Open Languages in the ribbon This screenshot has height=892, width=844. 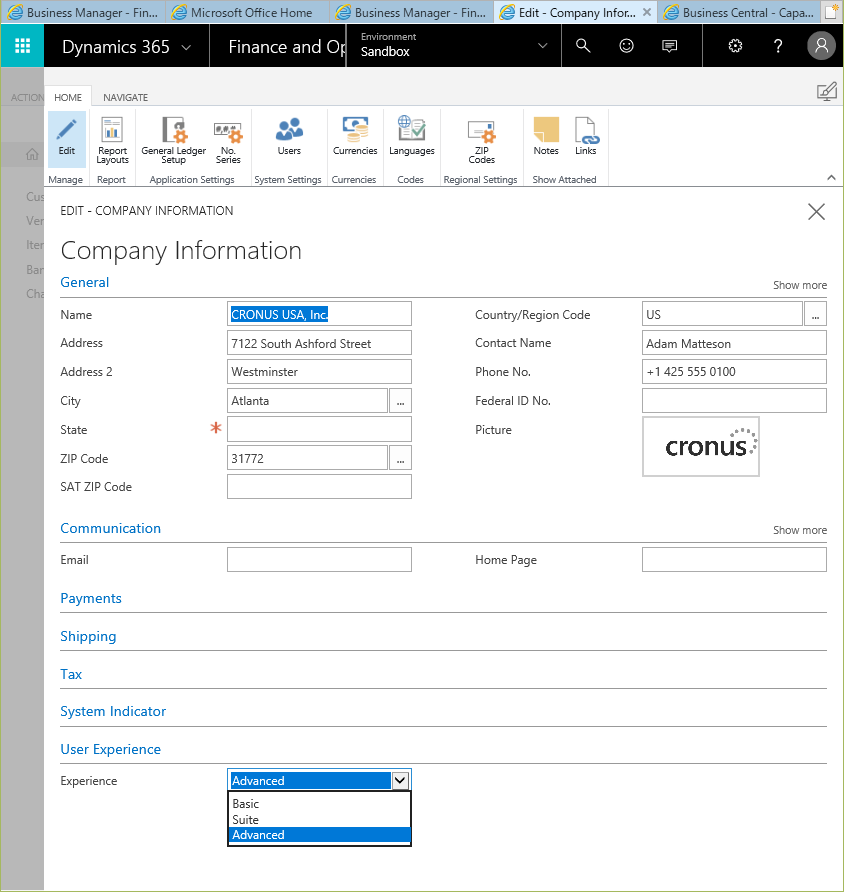pos(412,137)
